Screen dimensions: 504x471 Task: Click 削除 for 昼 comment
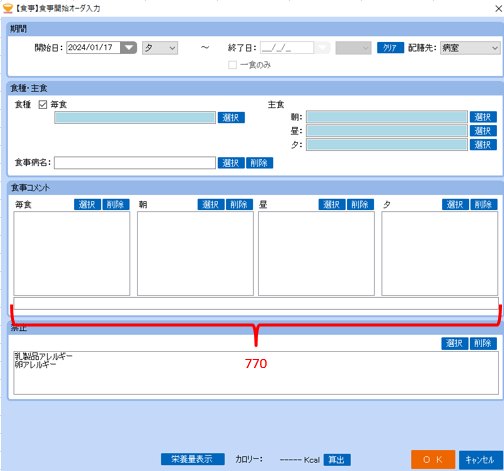tap(360, 204)
